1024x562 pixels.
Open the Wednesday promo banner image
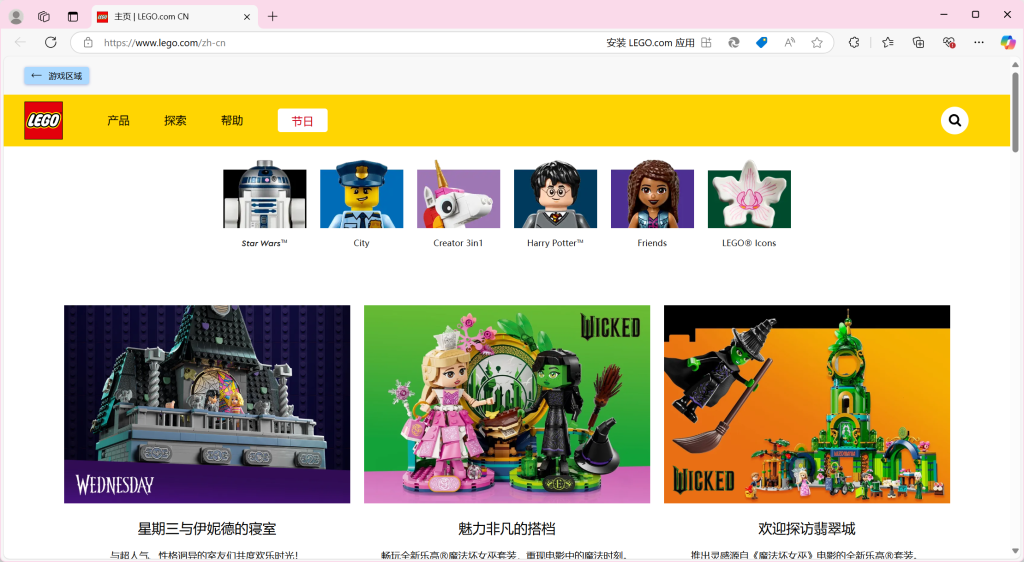point(207,404)
